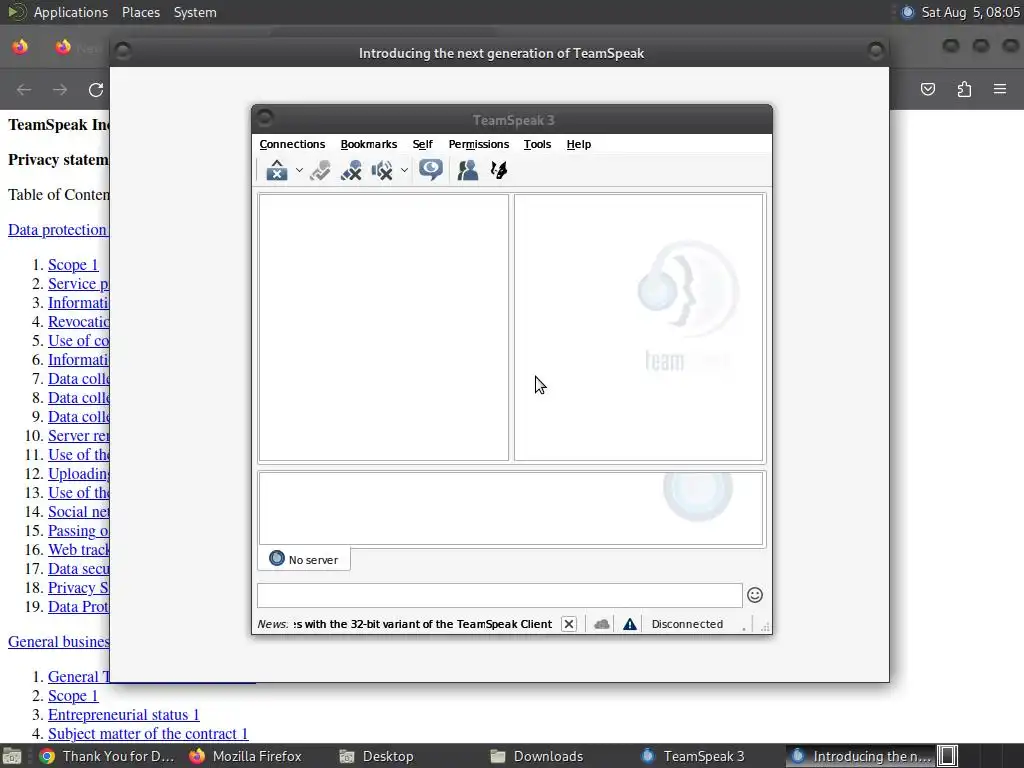Toggle mute speakers toolbar icon
The image size is (1024, 768).
(x=382, y=170)
